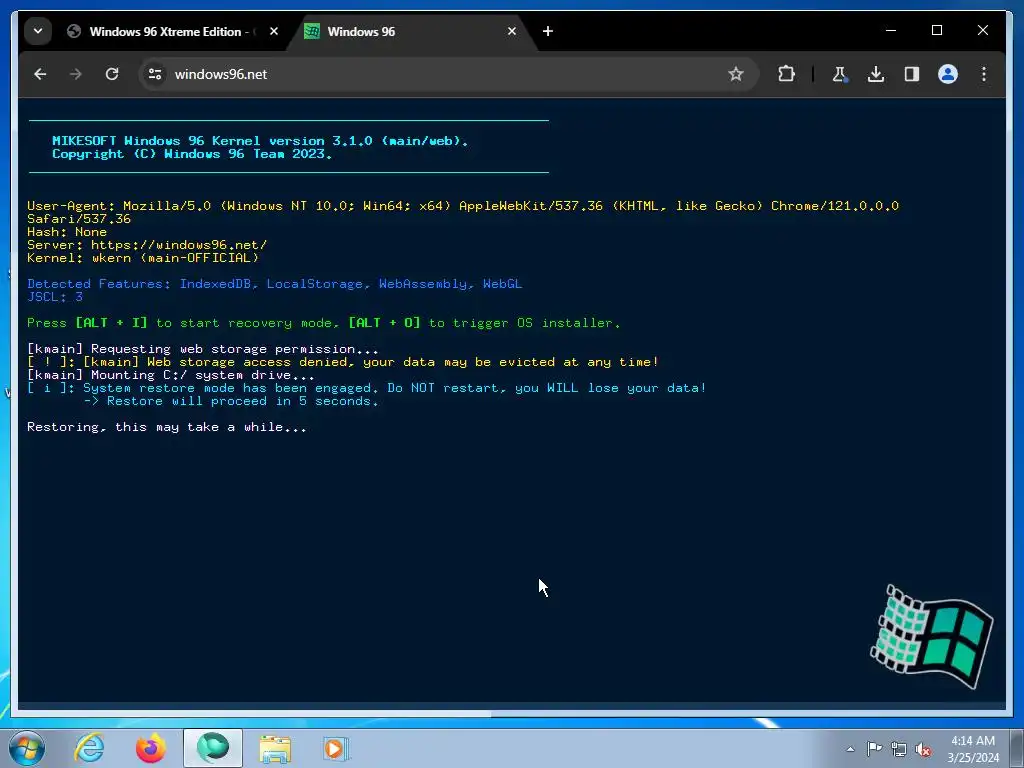Go back to the previous page
Screen dimensions: 1024x768
click(40, 74)
